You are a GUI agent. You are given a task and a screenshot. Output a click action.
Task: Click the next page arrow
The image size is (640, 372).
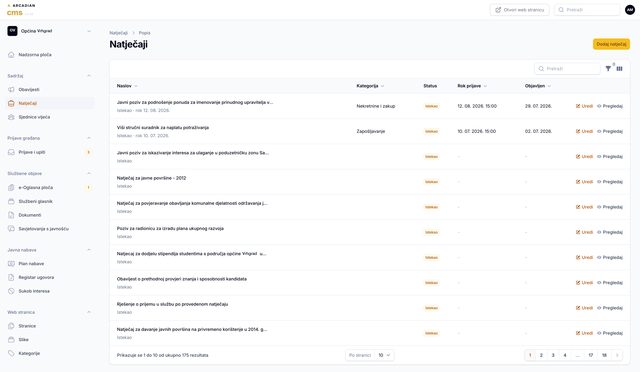(x=617, y=355)
